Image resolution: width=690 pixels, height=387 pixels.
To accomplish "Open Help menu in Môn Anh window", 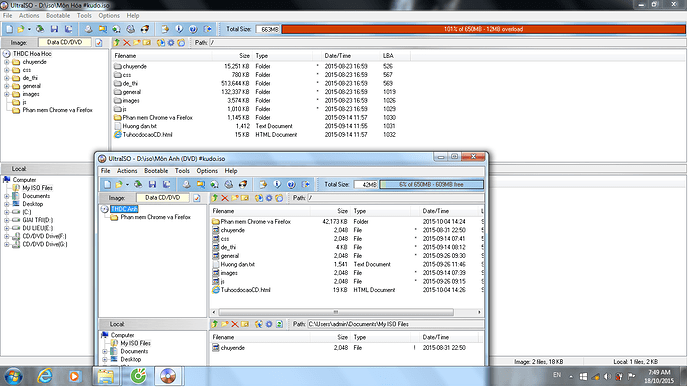I will (x=231, y=171).
